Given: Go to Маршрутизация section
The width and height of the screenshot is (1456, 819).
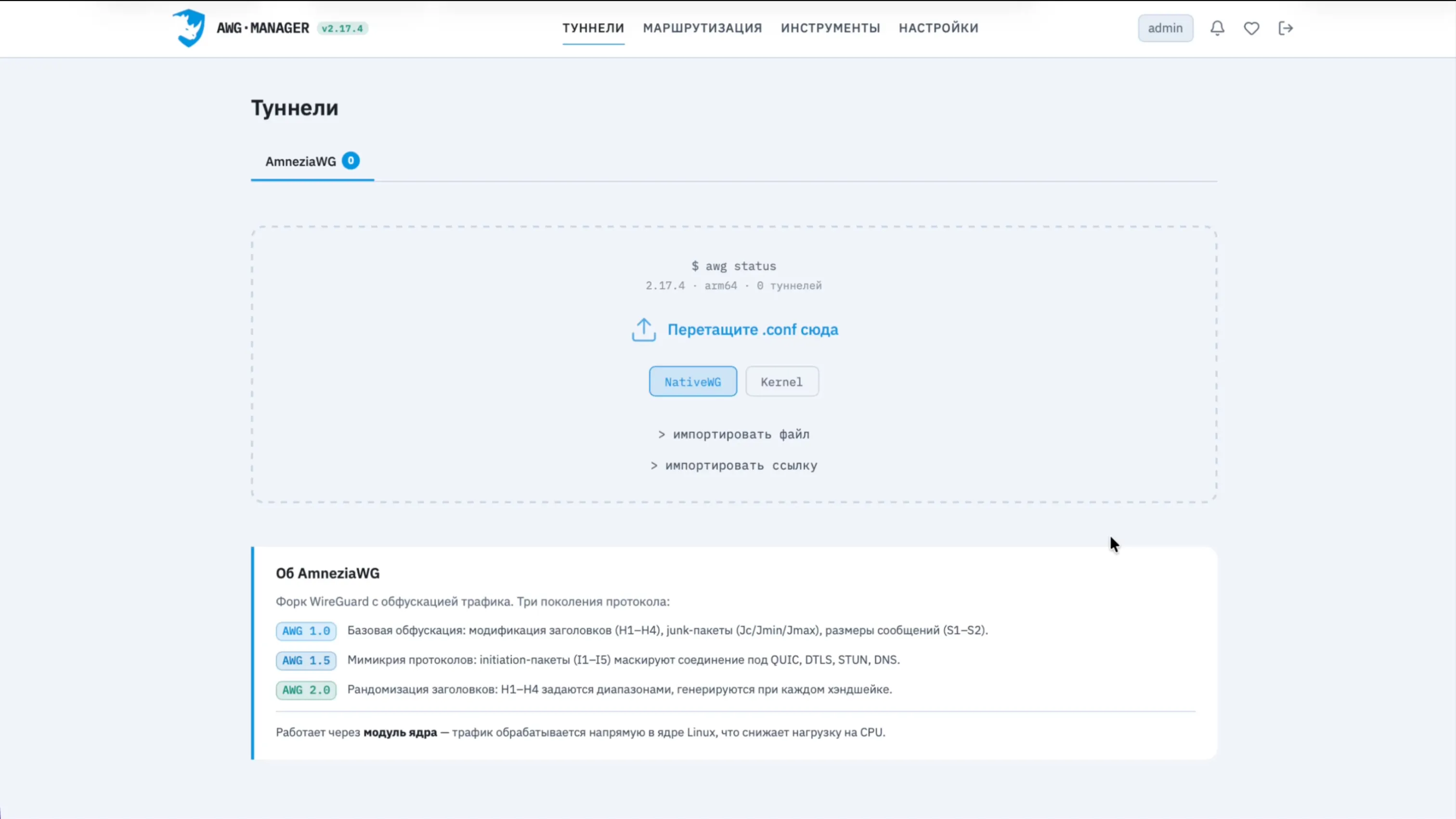Looking at the screenshot, I should [x=702, y=28].
